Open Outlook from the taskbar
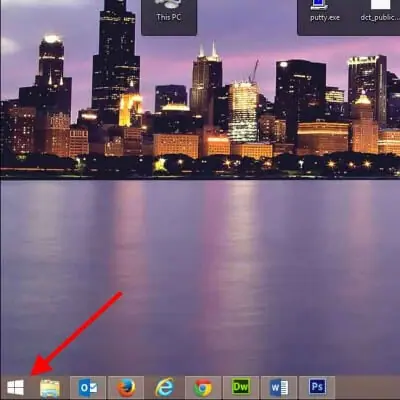This screenshot has width=400, height=400. click(x=88, y=388)
